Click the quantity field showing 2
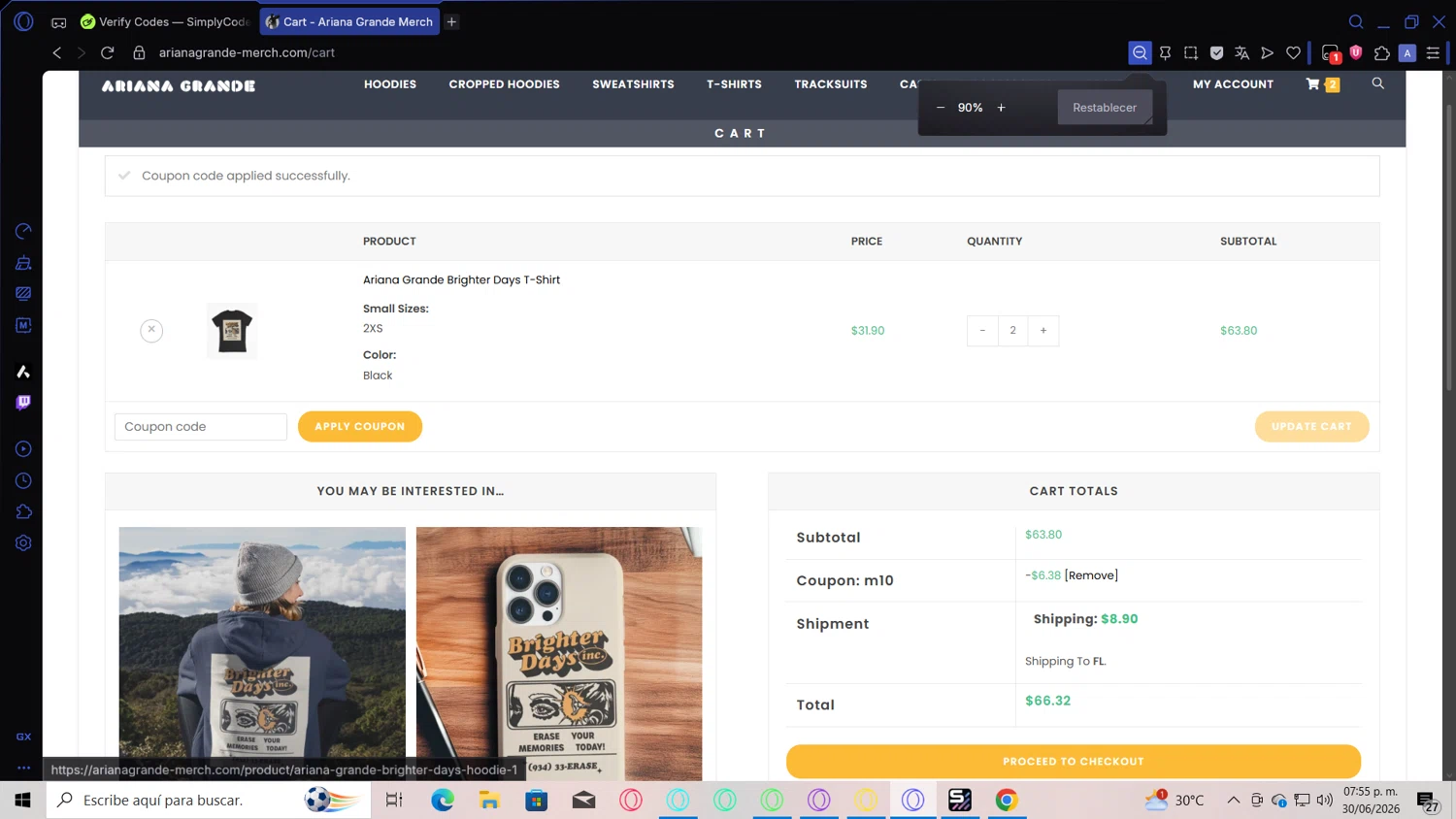The height and width of the screenshot is (819, 1456). 1012,330
